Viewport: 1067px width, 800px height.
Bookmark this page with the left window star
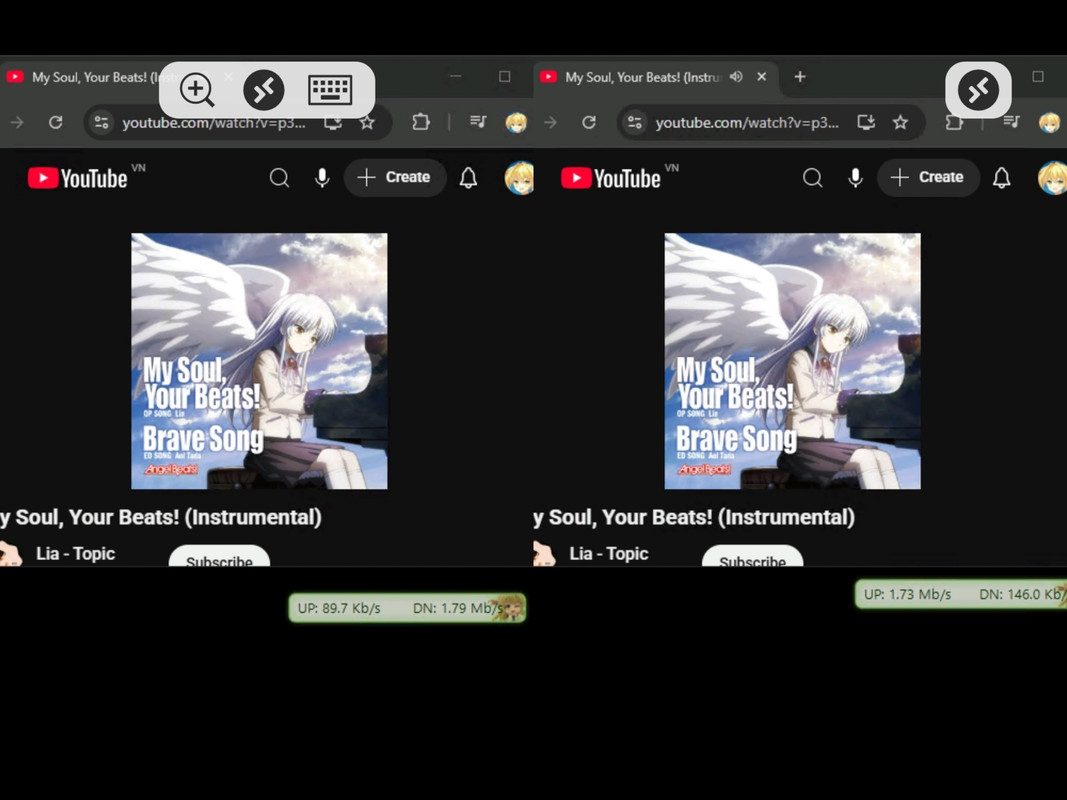tap(367, 122)
